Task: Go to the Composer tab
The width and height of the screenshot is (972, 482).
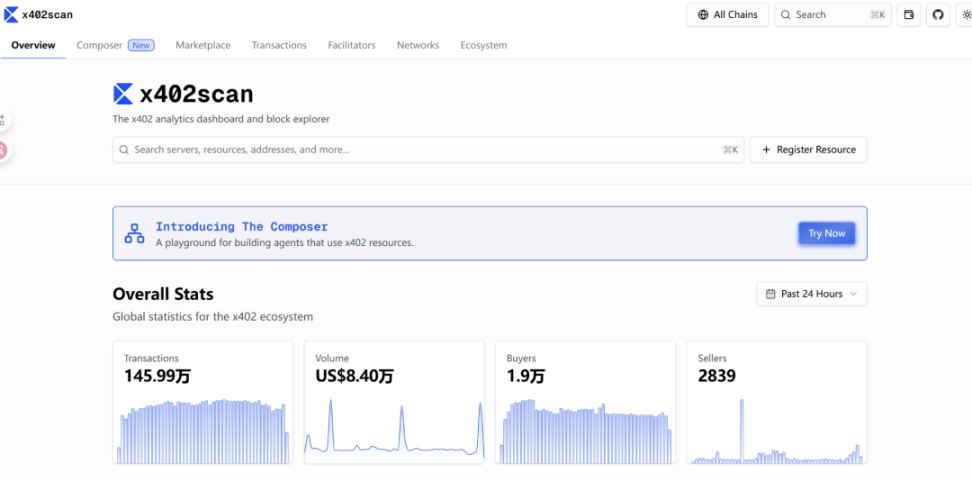Action: (100, 45)
